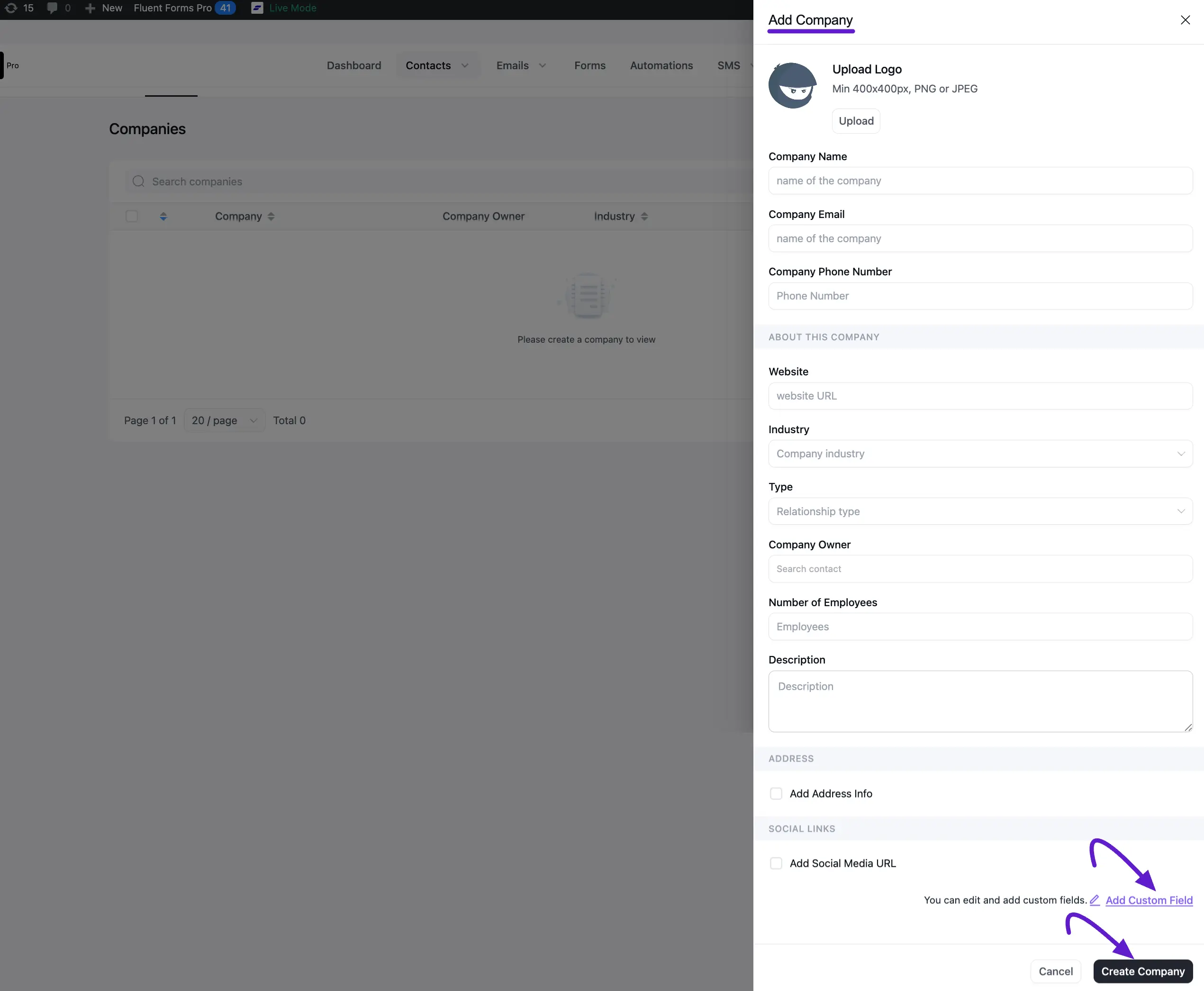Click the company logo avatar placeholder
Image resolution: width=1204 pixels, height=991 pixels.
coord(793,86)
